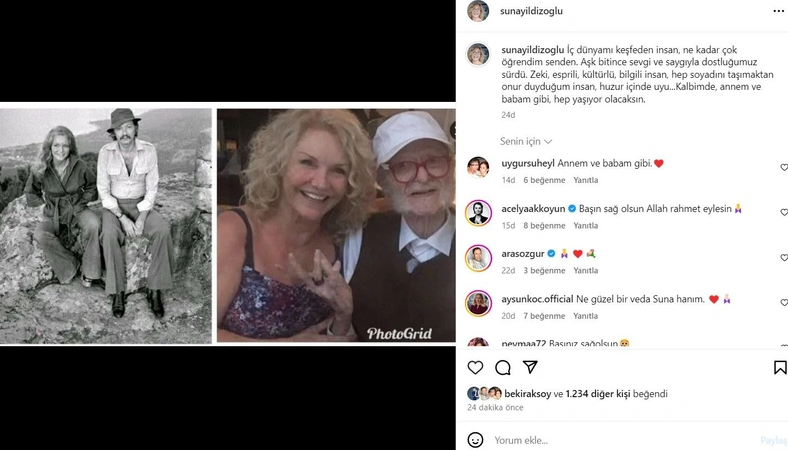Open more options three-dot menu
The height and width of the screenshot is (450, 788).
(x=779, y=10)
